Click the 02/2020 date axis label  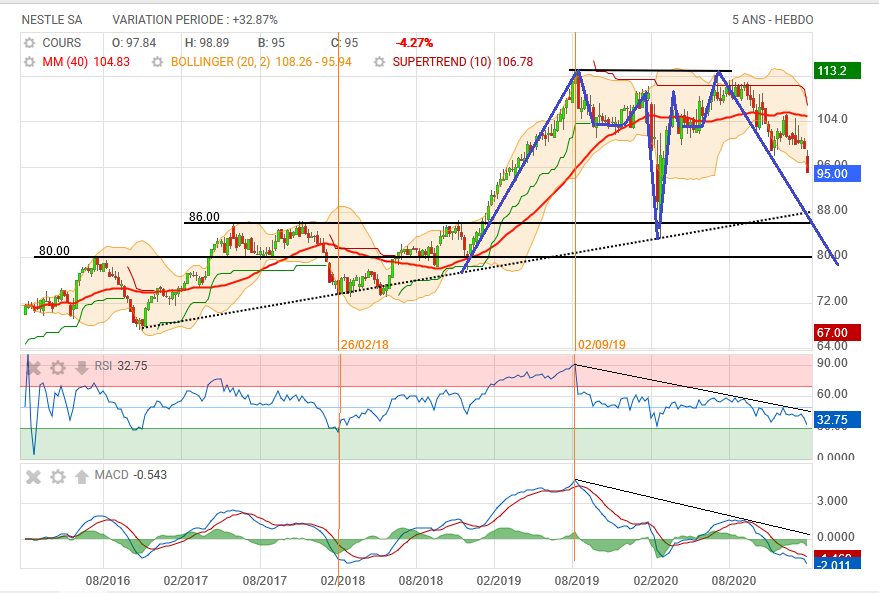(656, 580)
